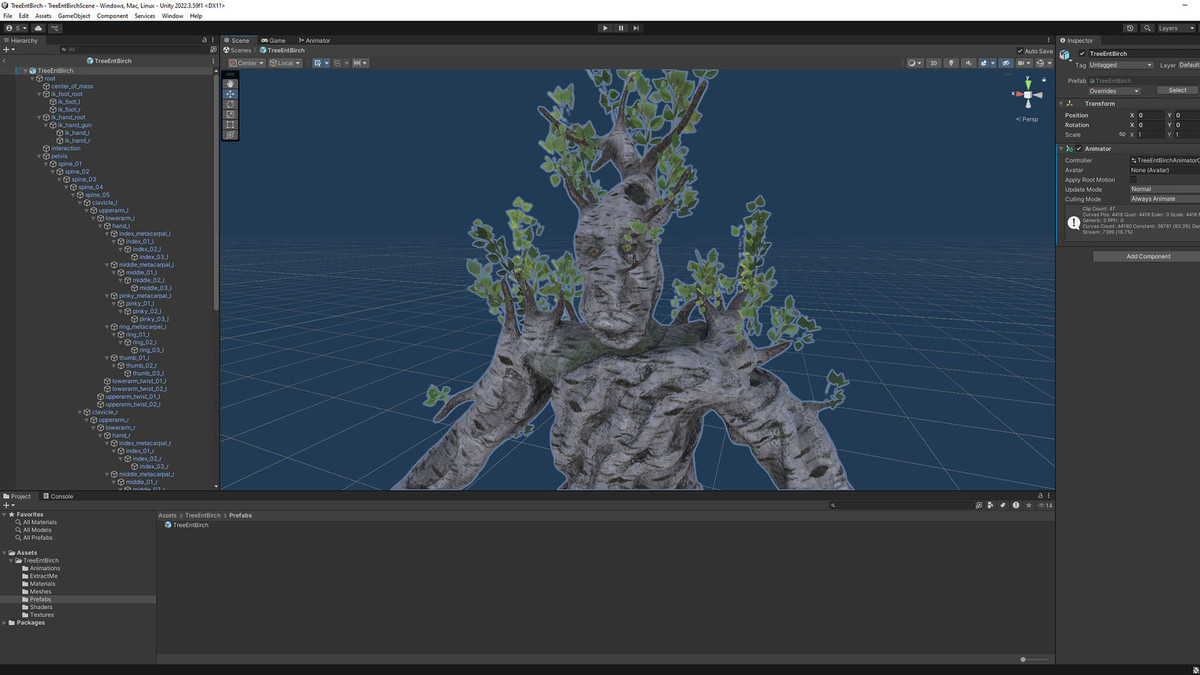1200x675 pixels.
Task: Open version control icon in toolbar
Action: click(x=55, y=28)
